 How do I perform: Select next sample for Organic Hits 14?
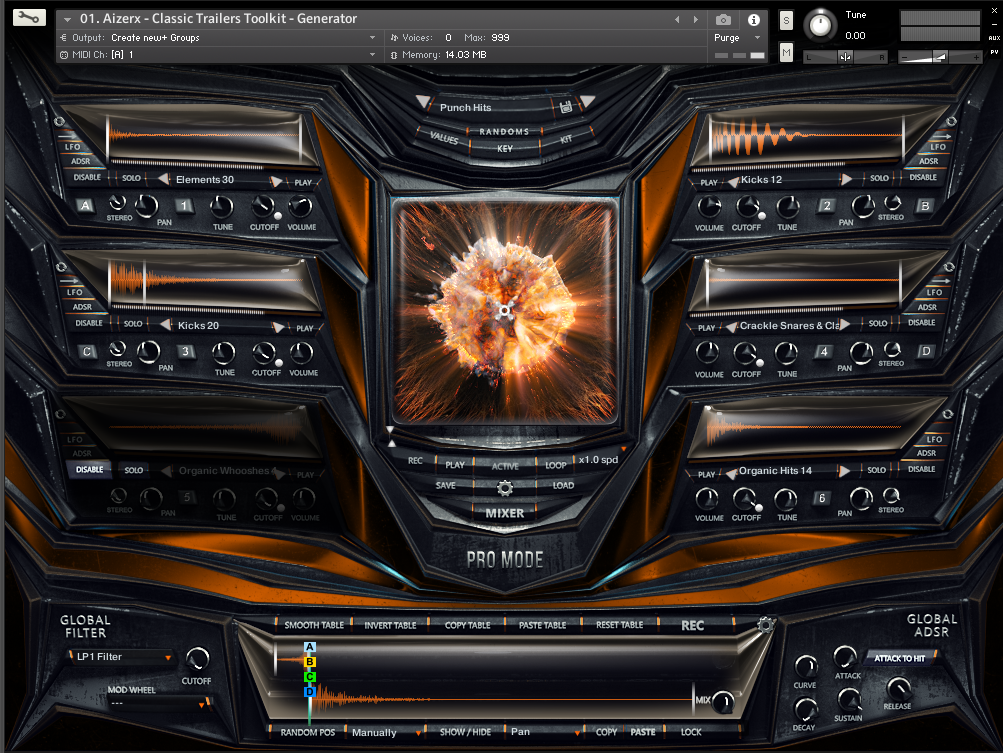[844, 471]
